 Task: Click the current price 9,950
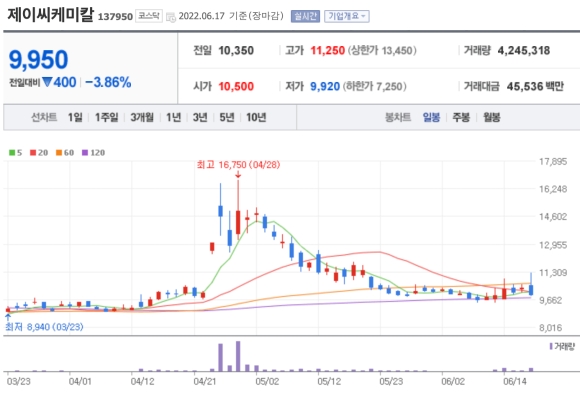pos(38,60)
